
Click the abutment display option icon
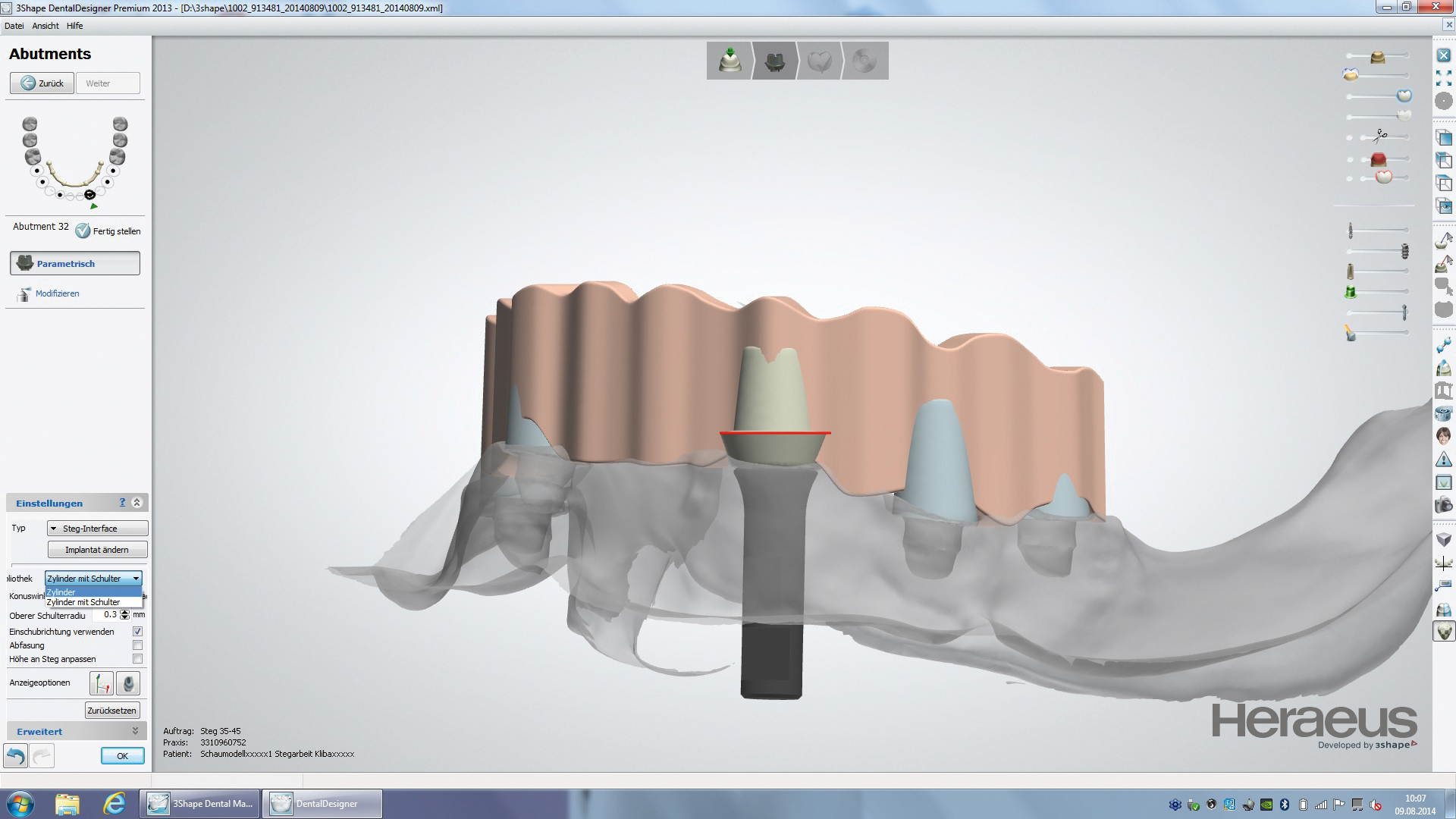pyautogui.click(x=128, y=683)
